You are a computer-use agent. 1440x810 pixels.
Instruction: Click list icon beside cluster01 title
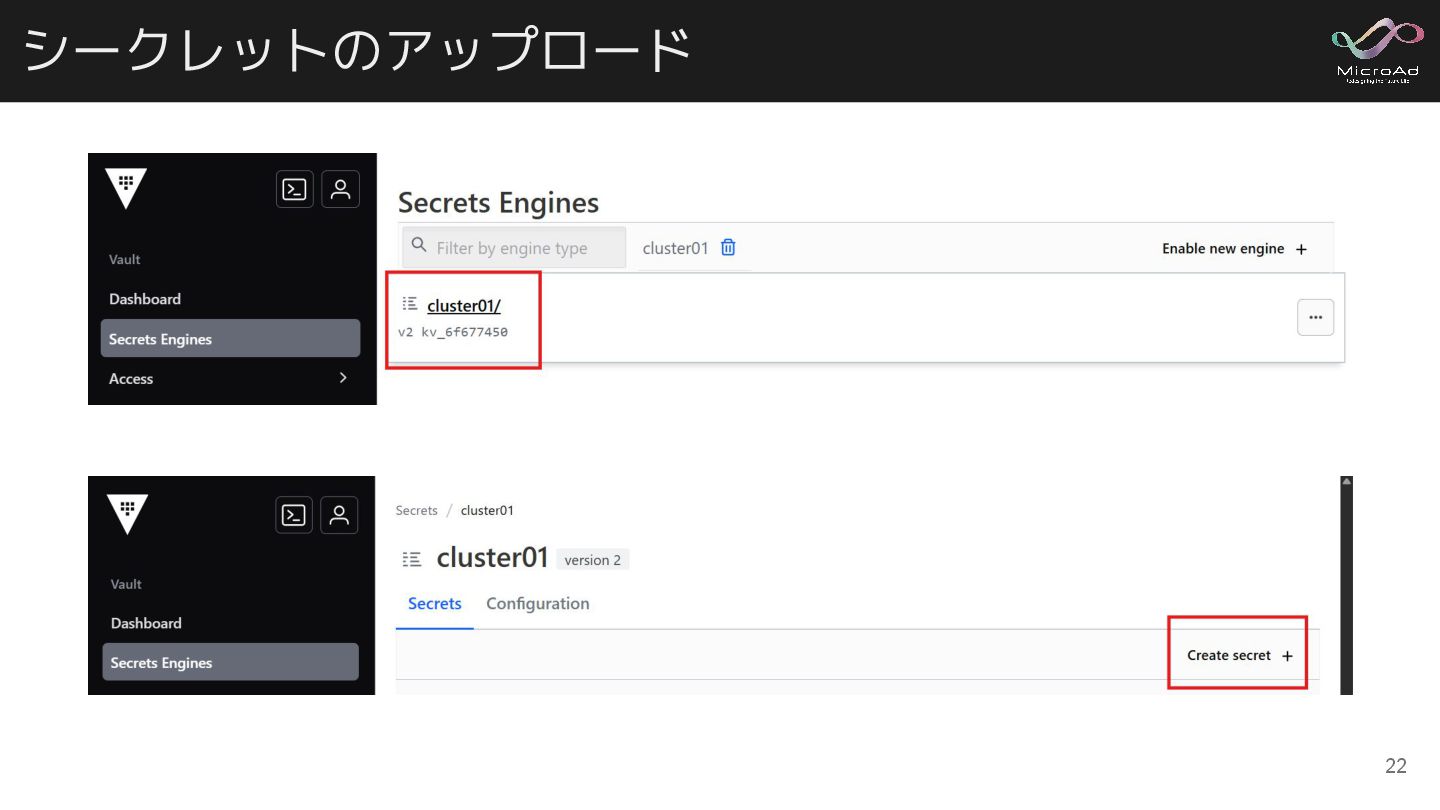tap(412, 559)
